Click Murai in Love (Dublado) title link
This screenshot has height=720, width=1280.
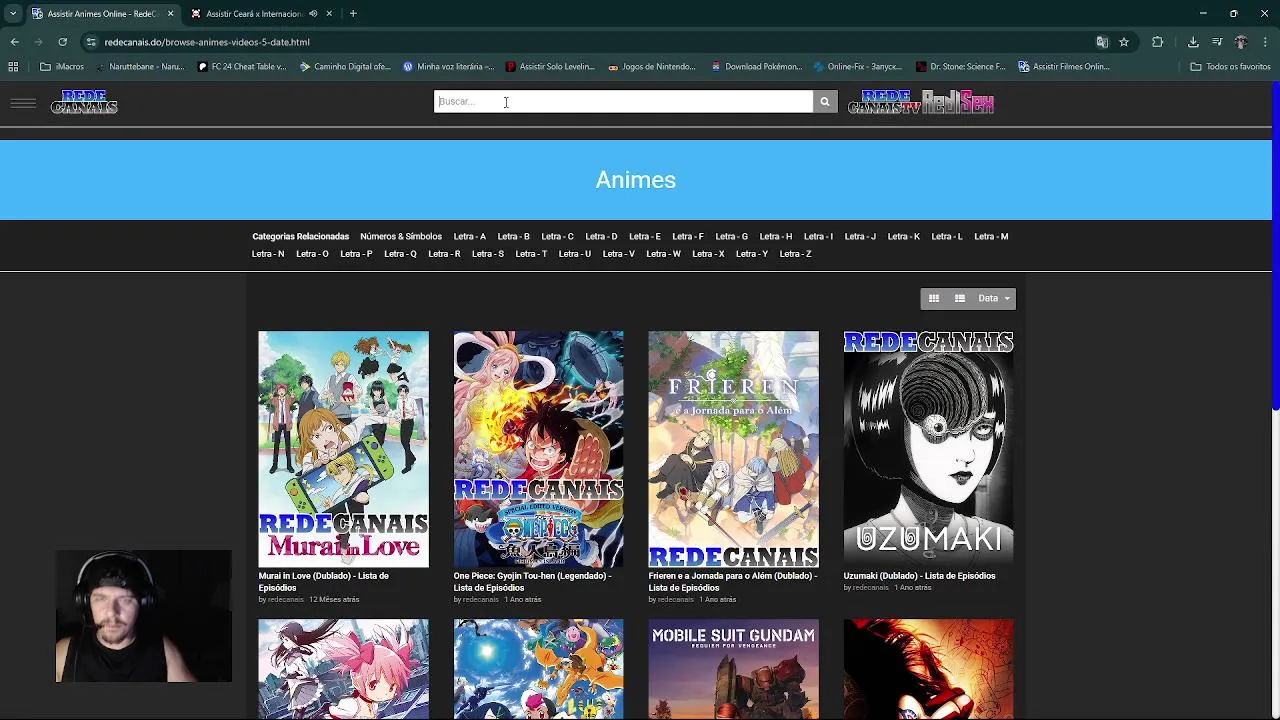pos(324,582)
